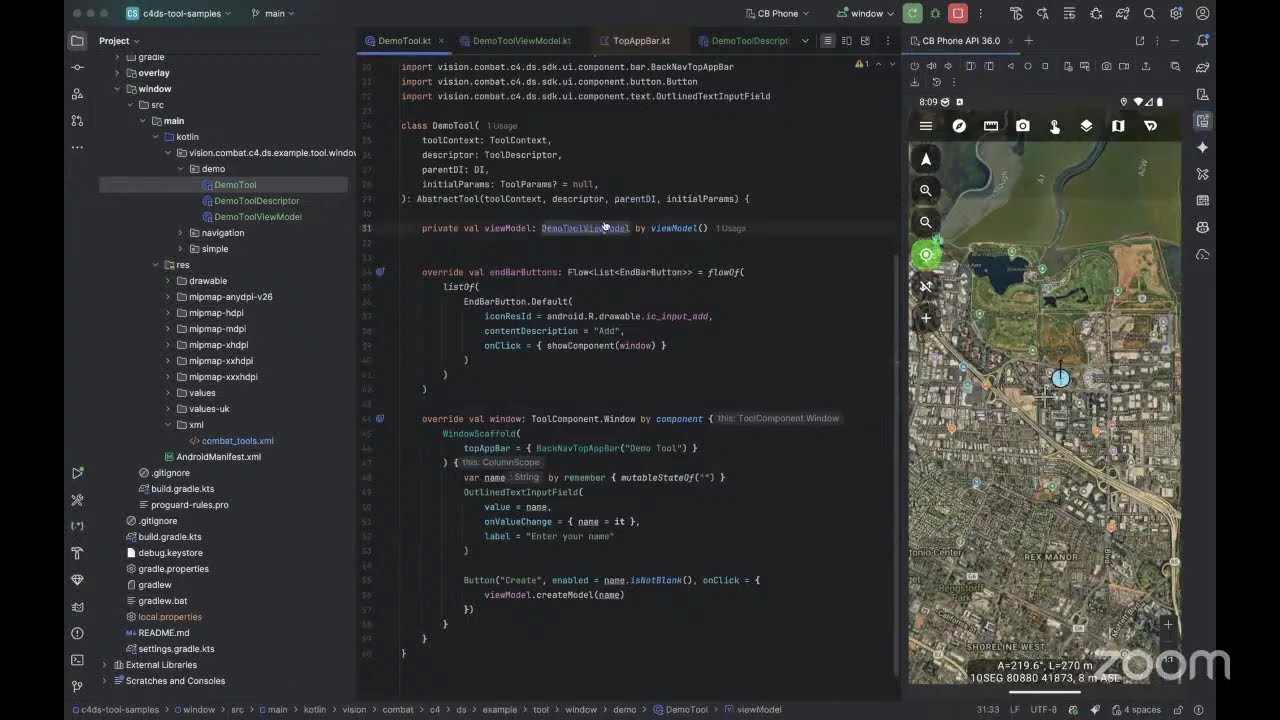
Task: Tap the green locate-me button on the map
Action: tap(926, 255)
